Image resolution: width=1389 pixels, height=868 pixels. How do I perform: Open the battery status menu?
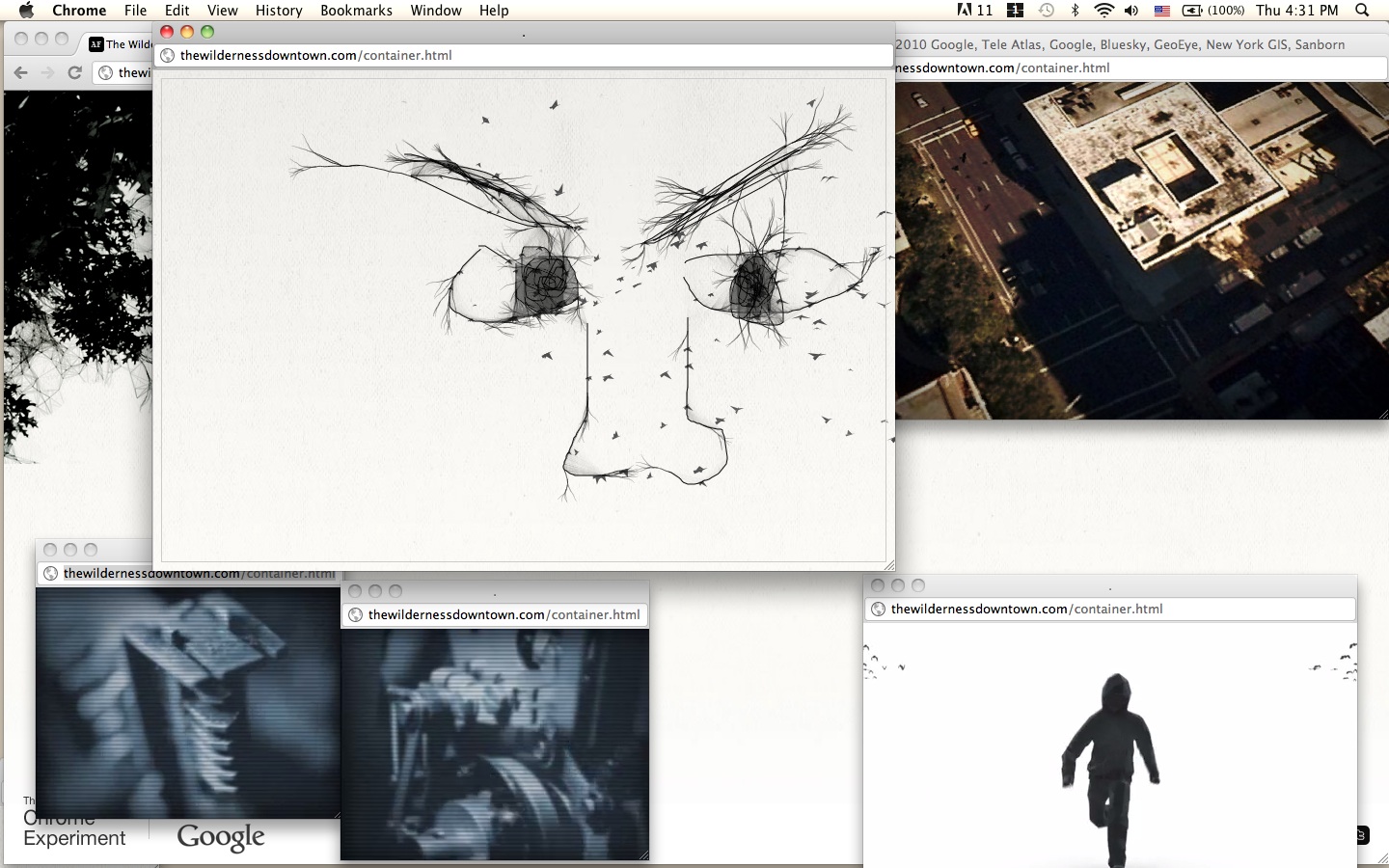point(1212,11)
